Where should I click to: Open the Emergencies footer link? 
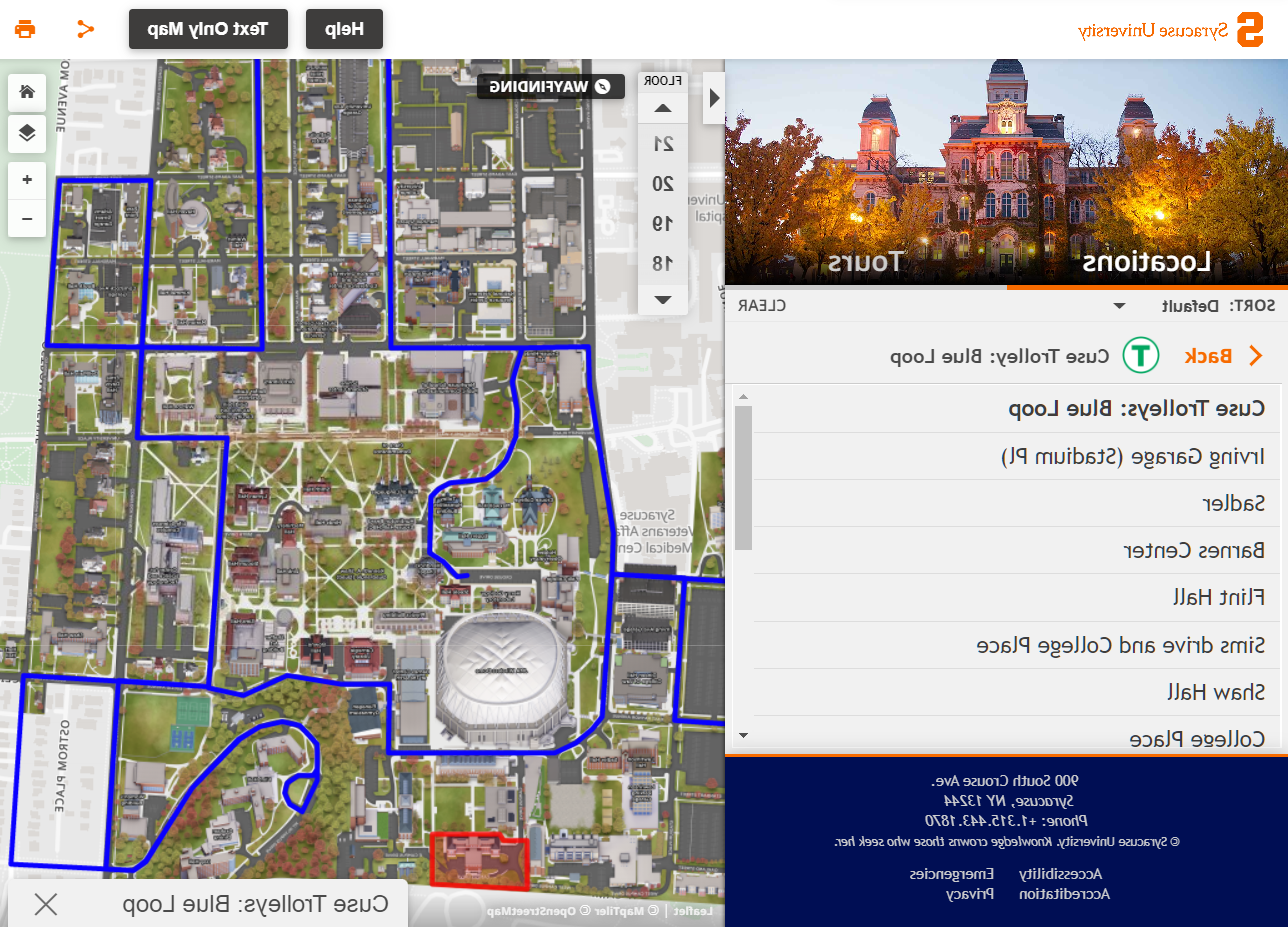[952, 873]
